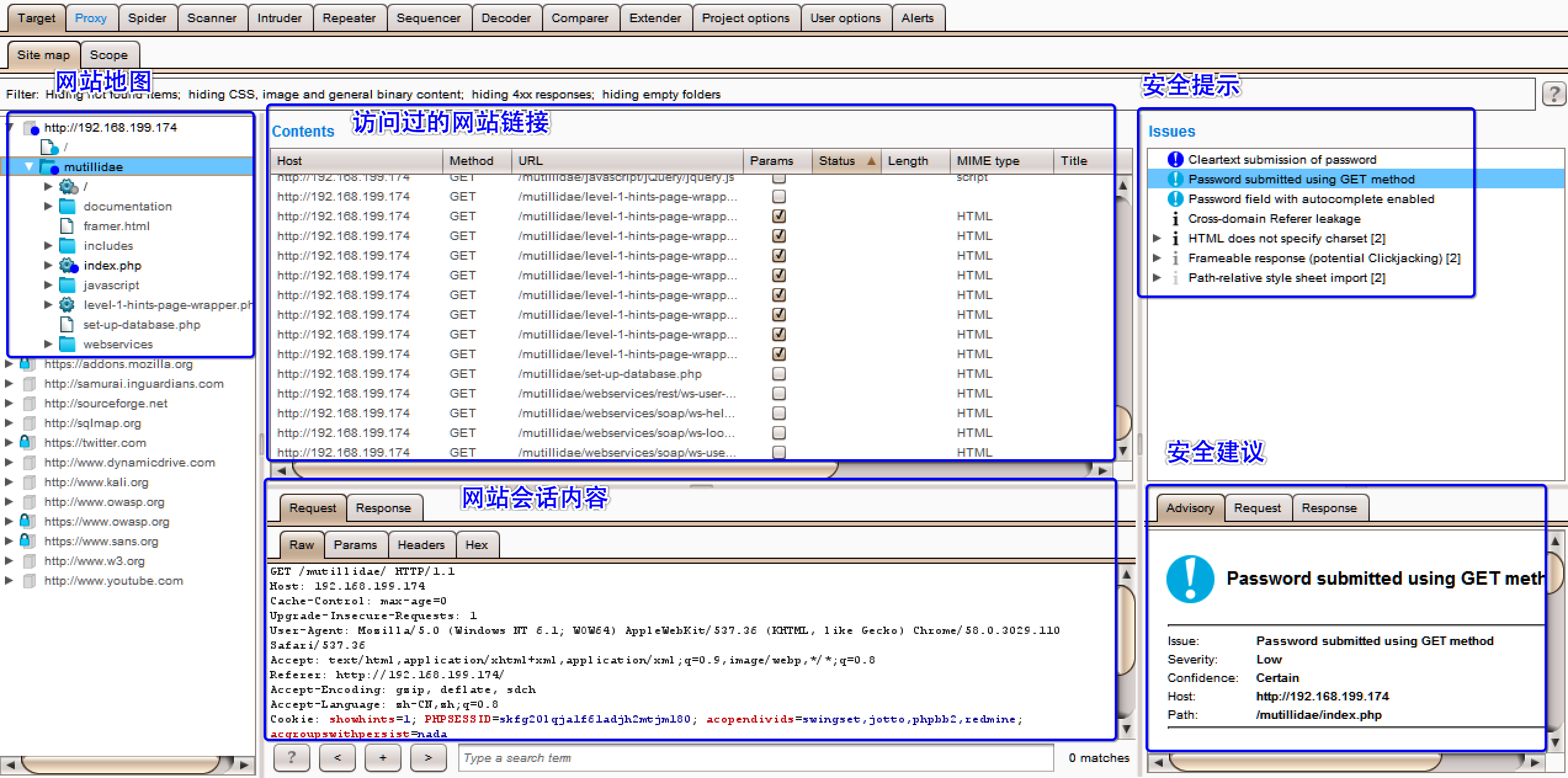Uncheck the Params checkbox on set-up-database.php row
The width and height of the screenshot is (1568, 778).
coord(778,374)
